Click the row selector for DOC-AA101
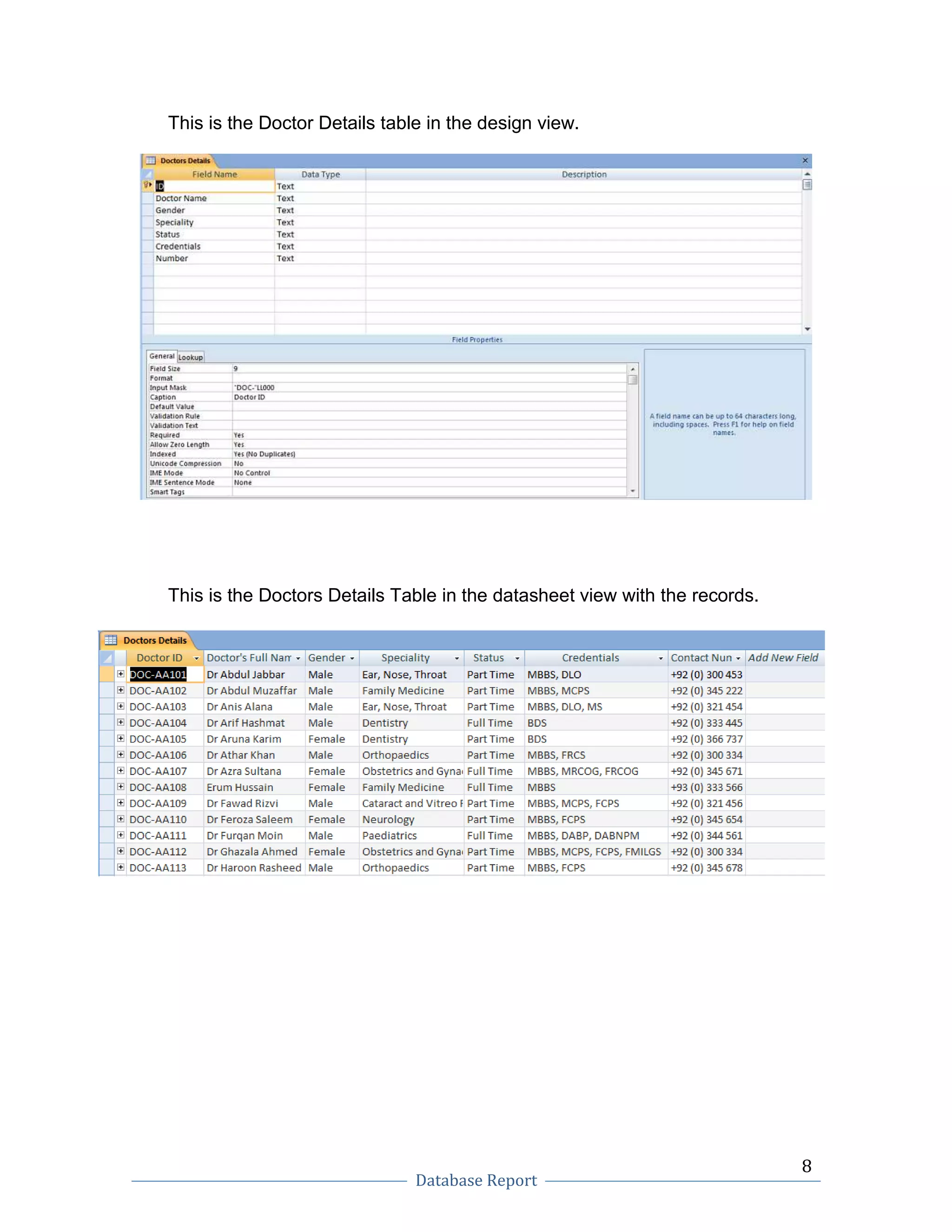This screenshot has width=952, height=1232. [x=106, y=674]
